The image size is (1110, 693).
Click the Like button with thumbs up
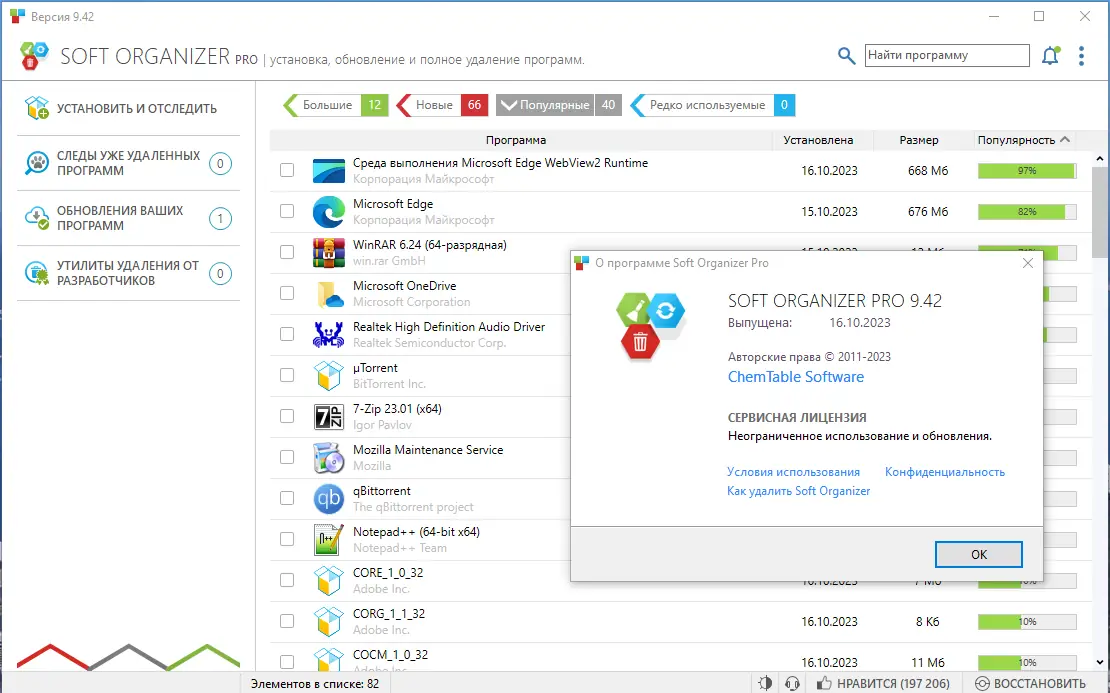(x=883, y=683)
